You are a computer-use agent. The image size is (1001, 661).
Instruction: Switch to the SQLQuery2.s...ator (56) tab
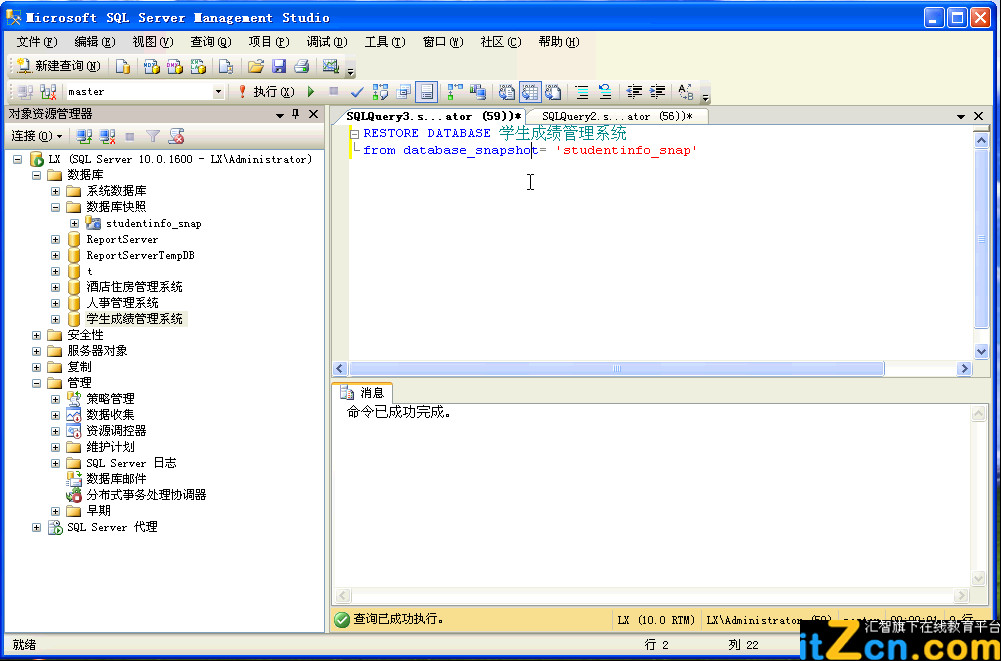pyautogui.click(x=616, y=116)
